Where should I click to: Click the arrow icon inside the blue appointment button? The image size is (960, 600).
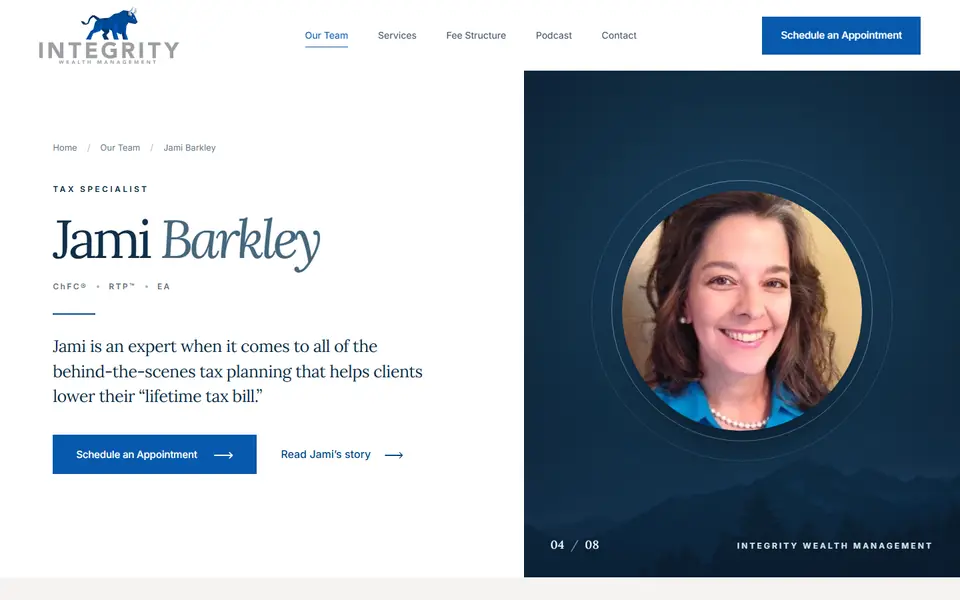pos(223,455)
